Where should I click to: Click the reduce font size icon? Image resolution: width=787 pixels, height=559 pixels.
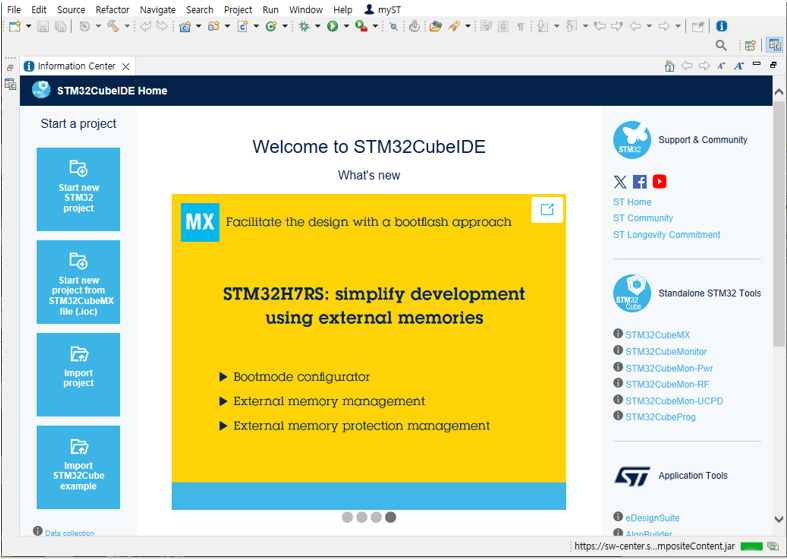point(721,66)
